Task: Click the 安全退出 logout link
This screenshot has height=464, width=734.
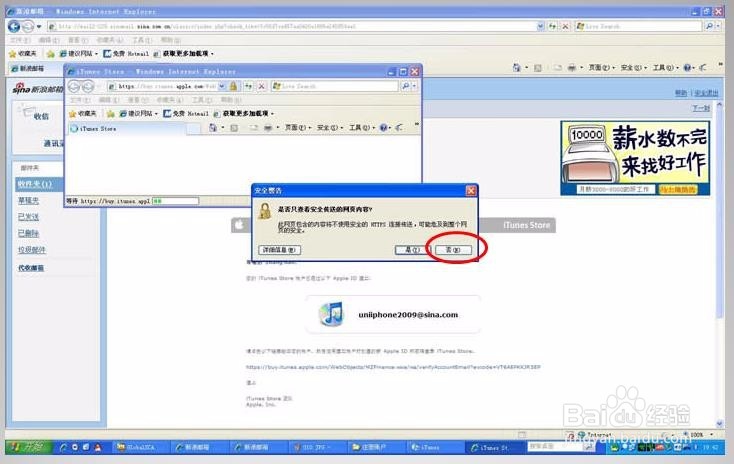Action: pyautogui.click(x=706, y=93)
